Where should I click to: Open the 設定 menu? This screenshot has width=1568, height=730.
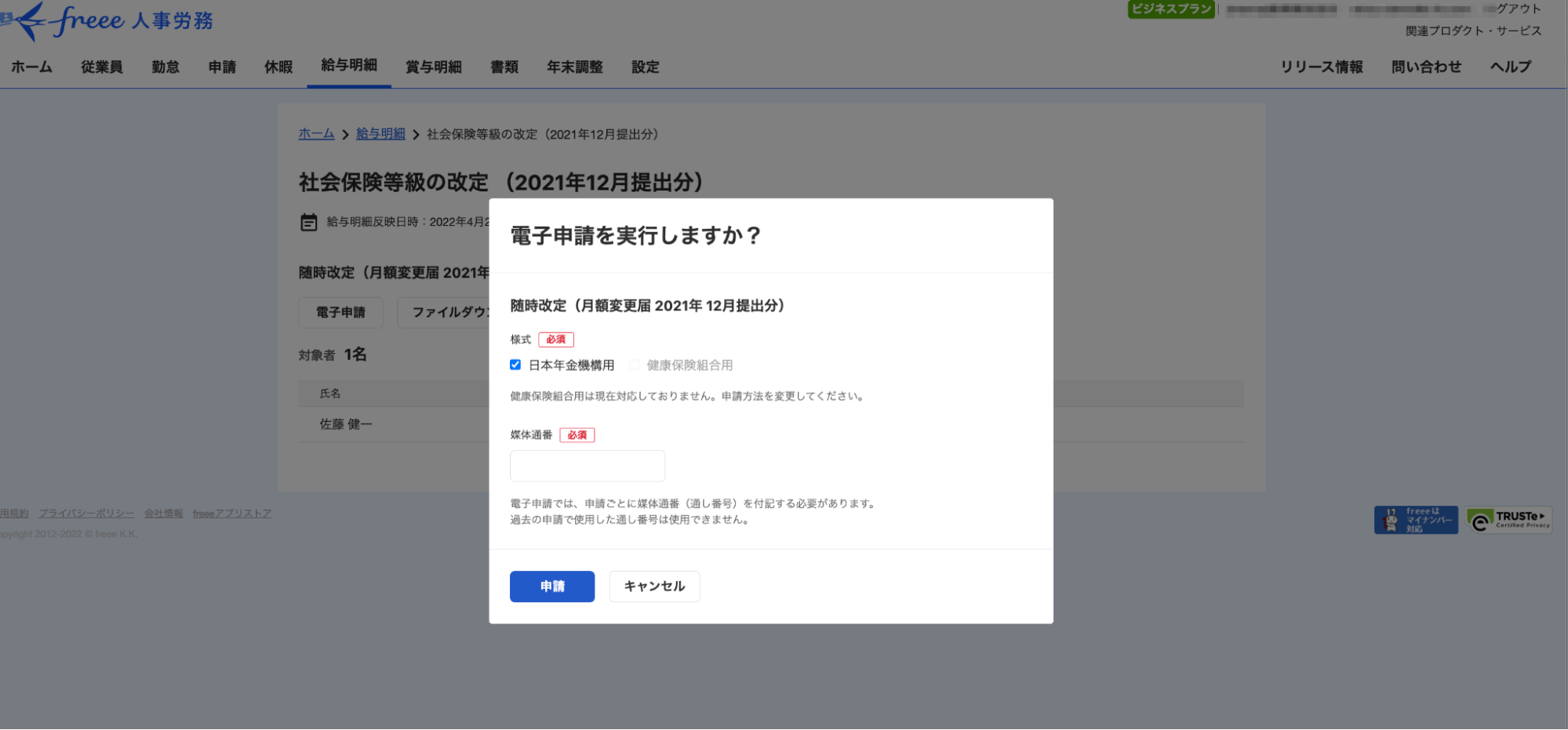644,67
